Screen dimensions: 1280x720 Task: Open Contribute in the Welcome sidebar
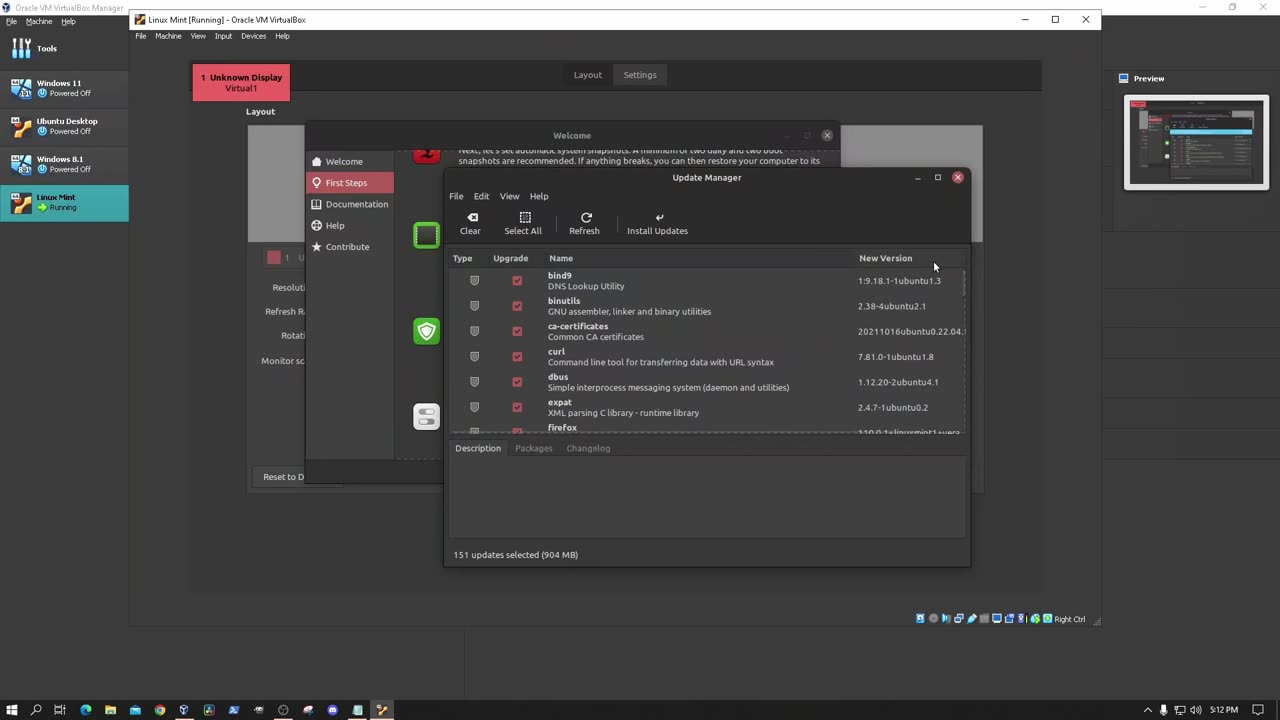pos(350,247)
